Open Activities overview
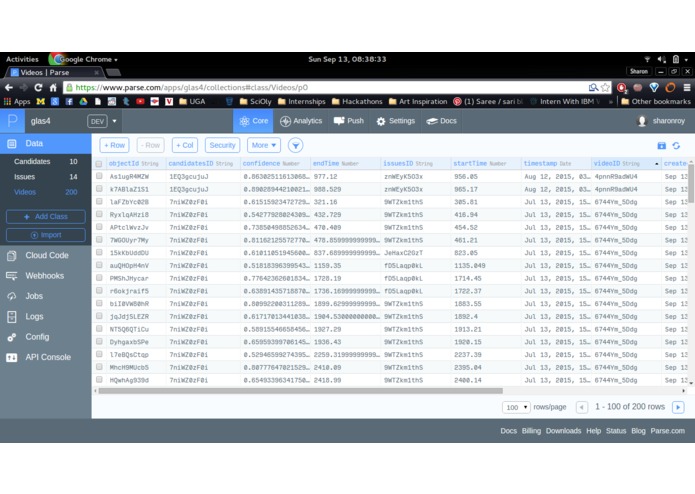 tap(22, 59)
